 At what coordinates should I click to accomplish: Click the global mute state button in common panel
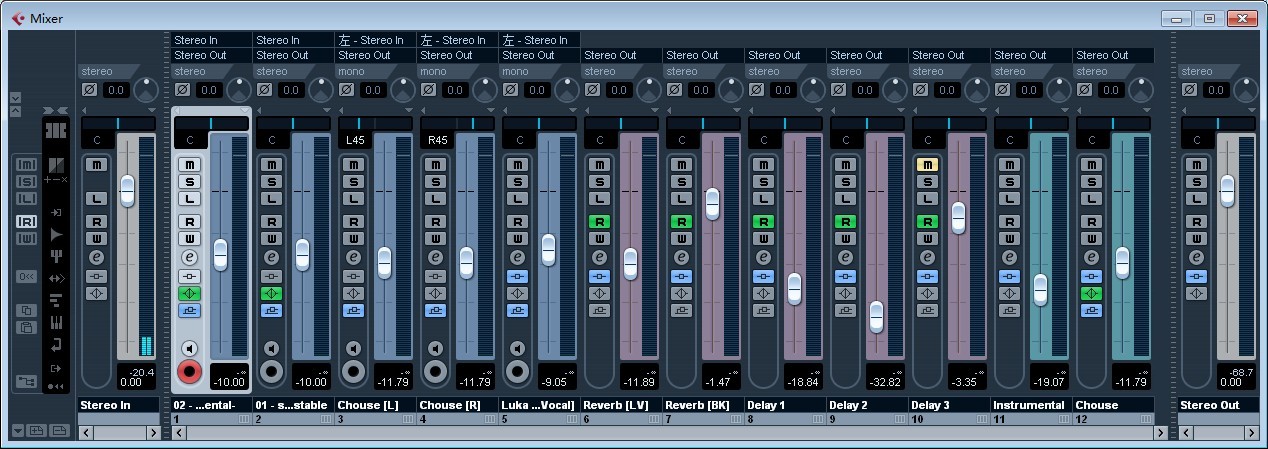pyautogui.click(x=27, y=164)
